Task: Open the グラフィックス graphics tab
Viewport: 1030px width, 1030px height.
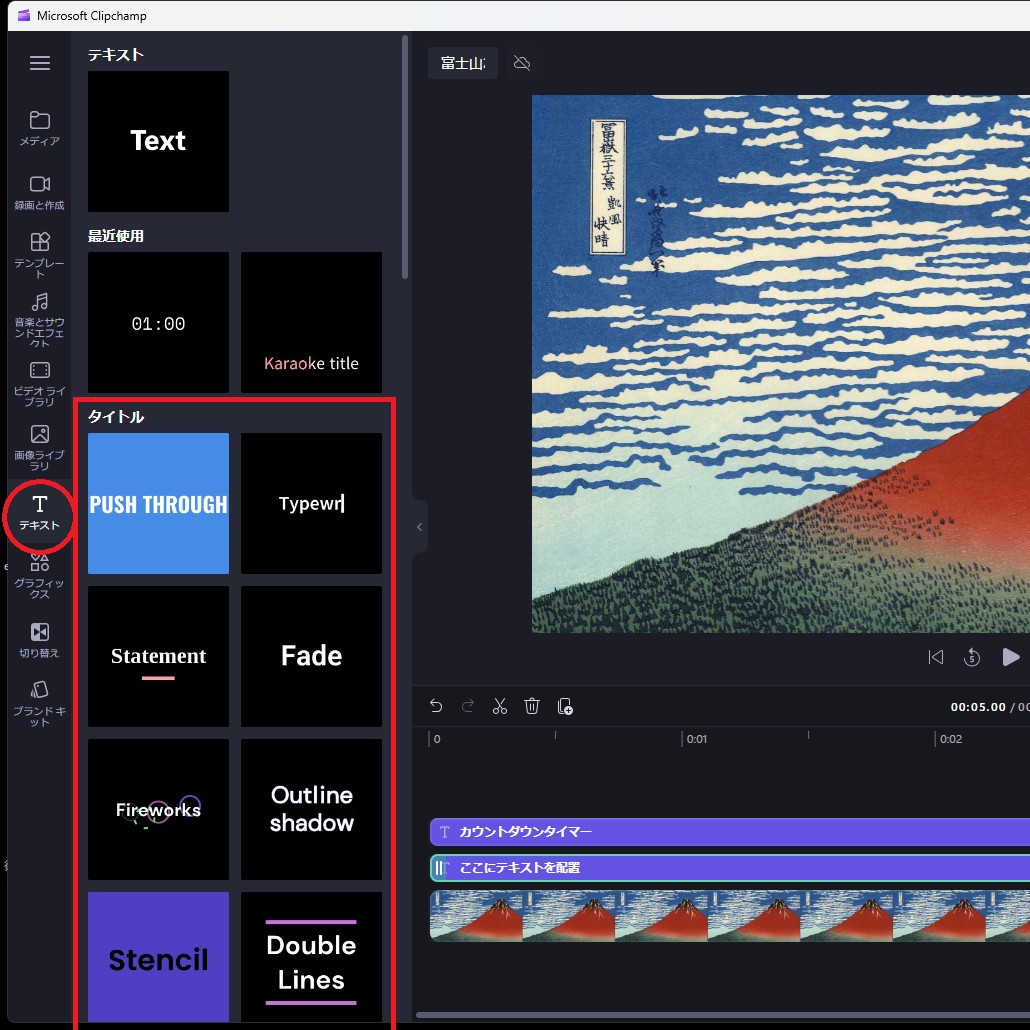Action: (39, 576)
